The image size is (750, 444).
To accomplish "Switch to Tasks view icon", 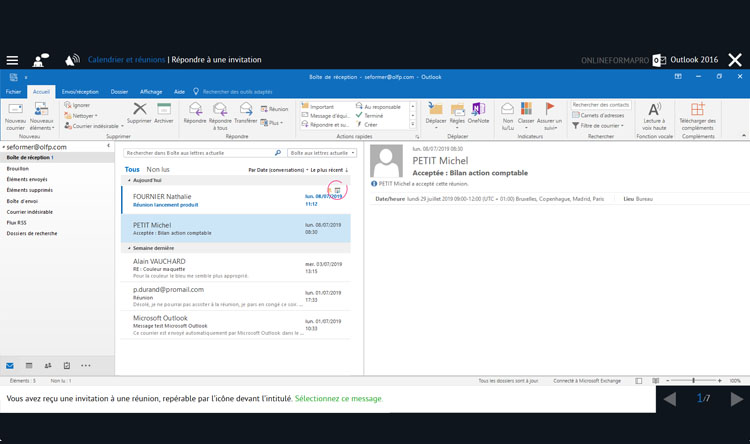I will coord(67,366).
